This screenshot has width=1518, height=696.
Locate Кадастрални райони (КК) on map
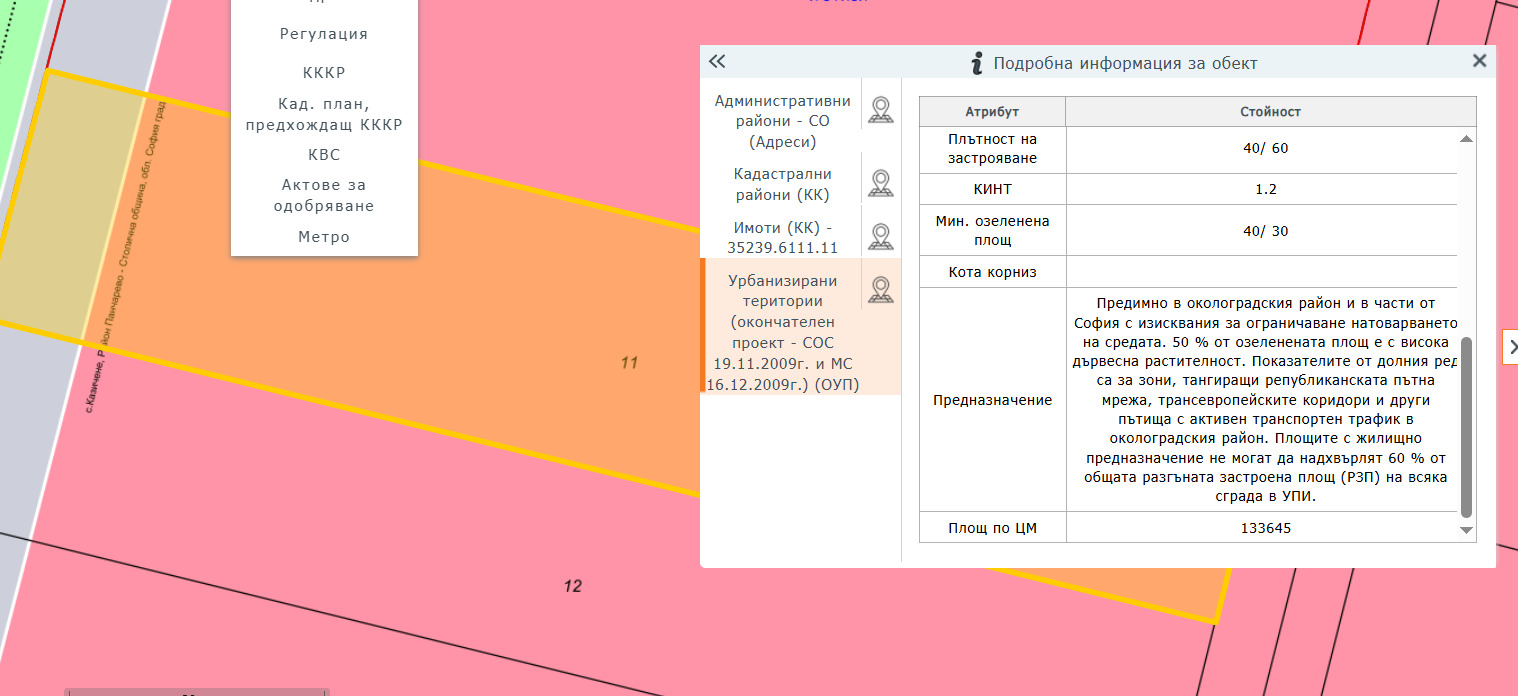click(880, 184)
